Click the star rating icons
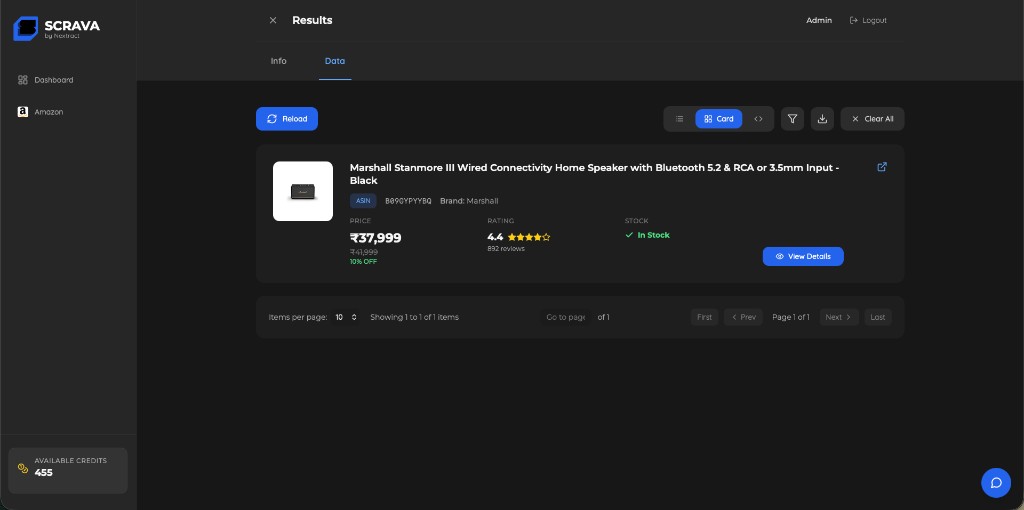 pyautogui.click(x=528, y=237)
